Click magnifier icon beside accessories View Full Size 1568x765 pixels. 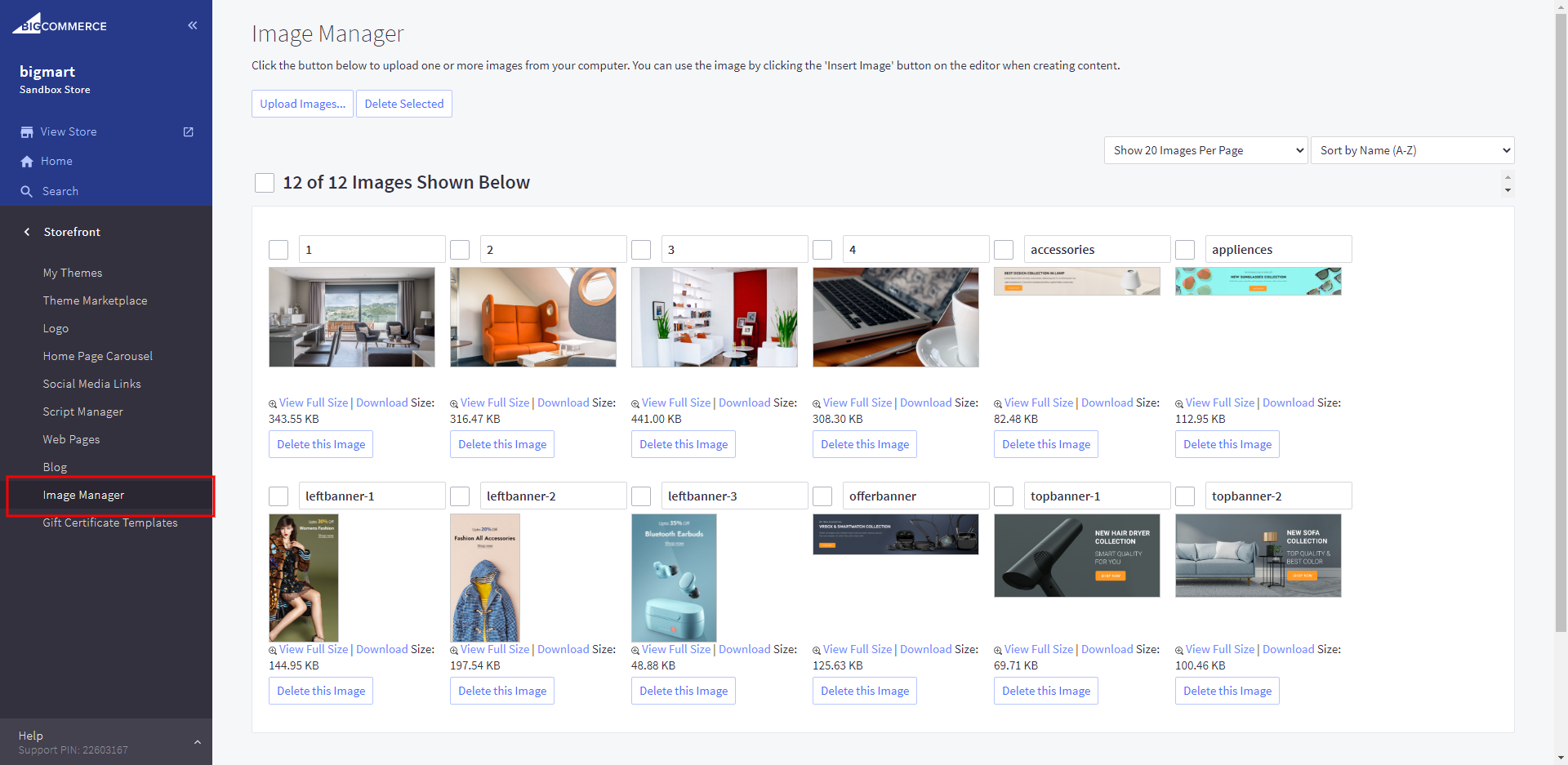coord(998,404)
